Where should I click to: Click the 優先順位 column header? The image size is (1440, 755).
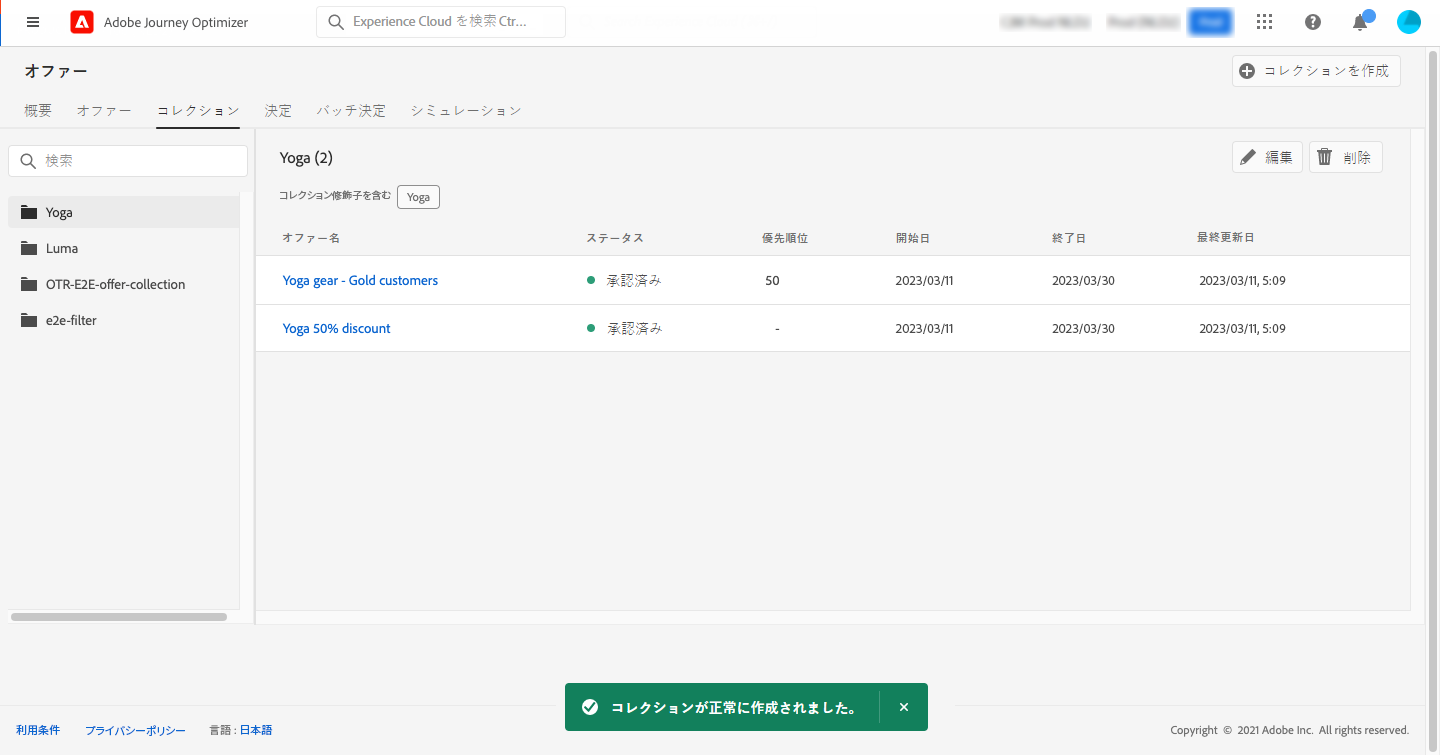(x=785, y=238)
